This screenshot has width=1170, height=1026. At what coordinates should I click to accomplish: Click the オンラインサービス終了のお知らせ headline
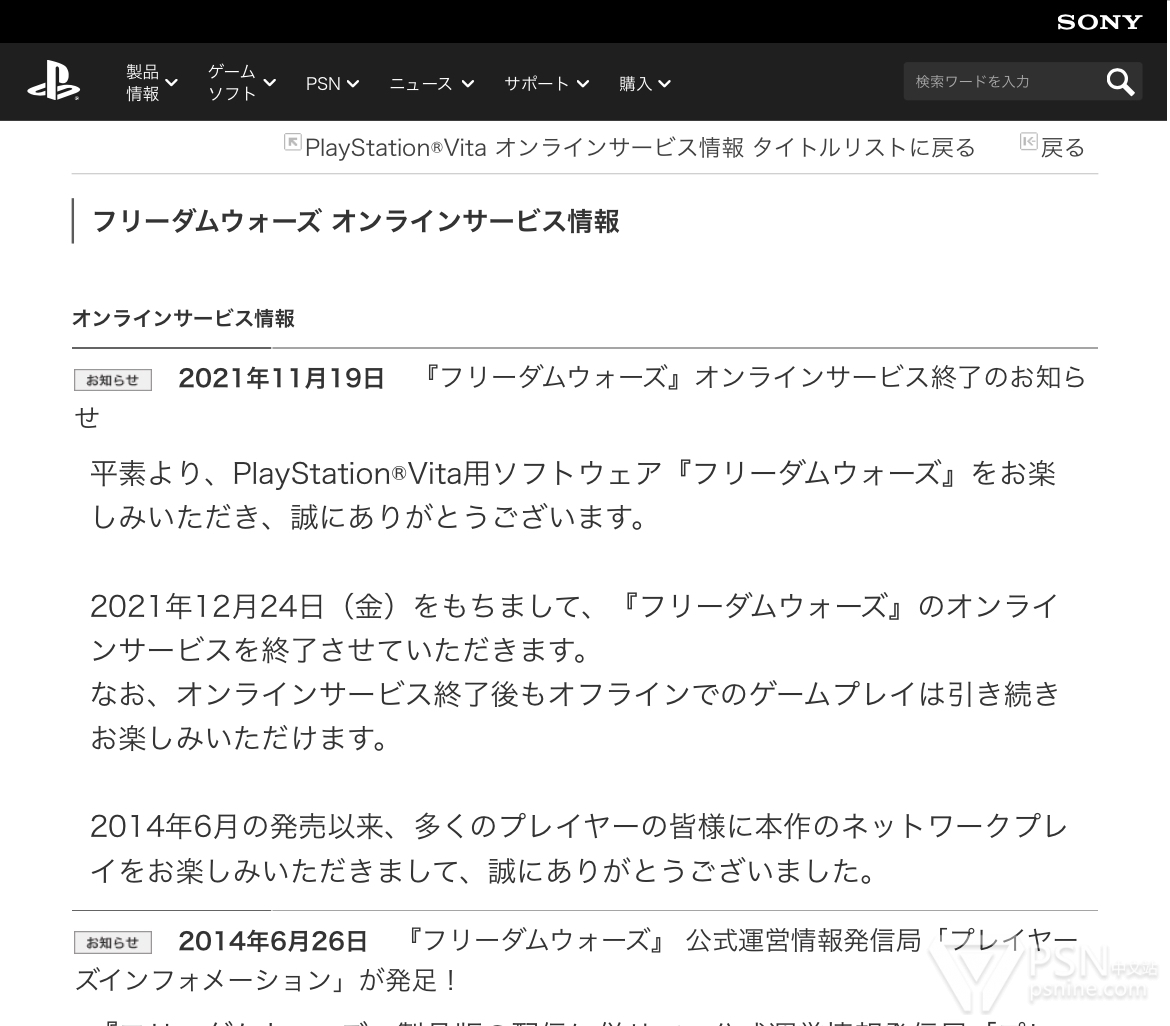point(580,397)
